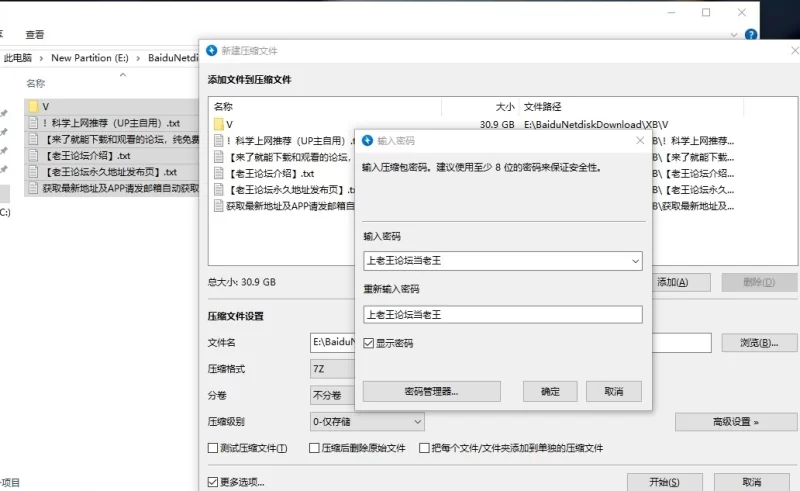Close the 输入密码 dialog with X

pos(640,141)
